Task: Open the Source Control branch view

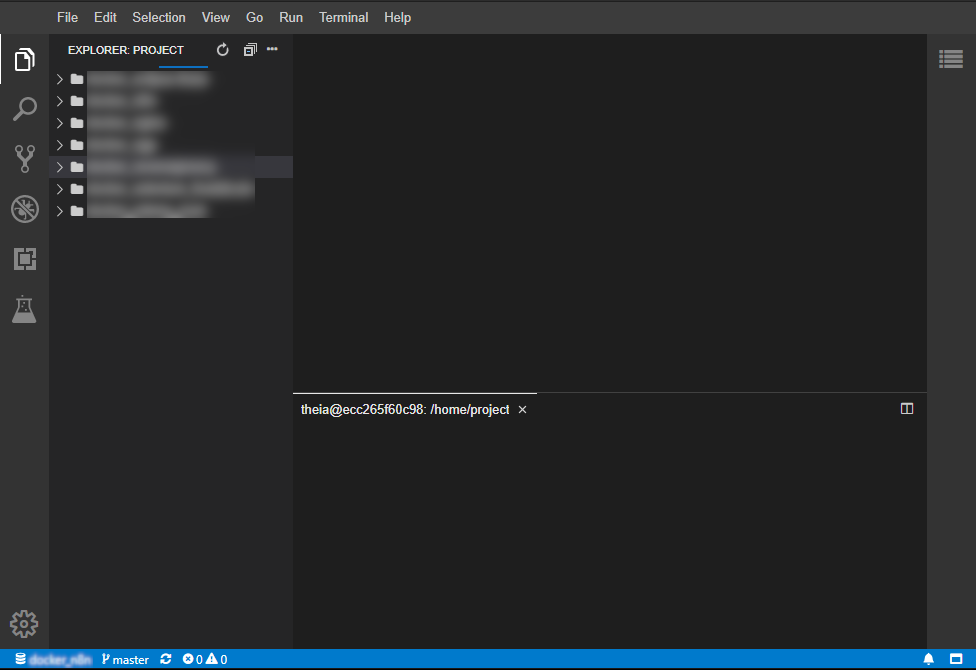Action: 25,158
